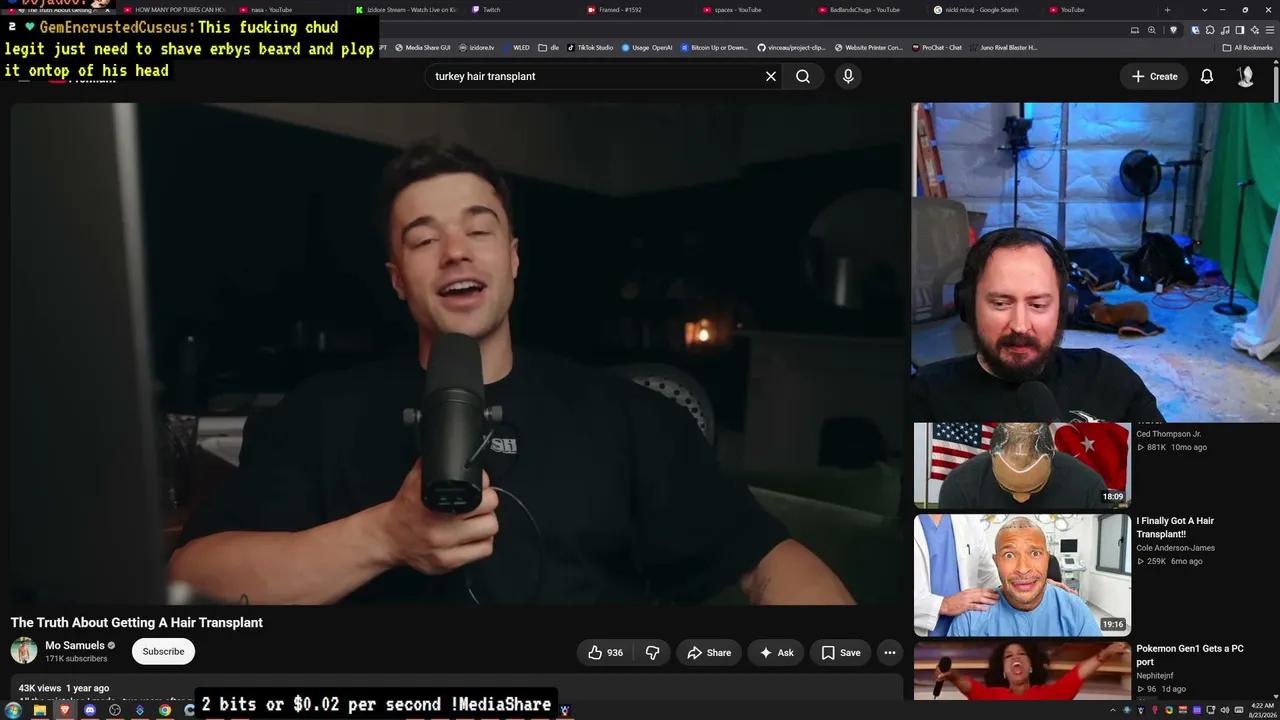The width and height of the screenshot is (1280, 720).
Task: Open the Windows Start button
Action: (x=13, y=710)
